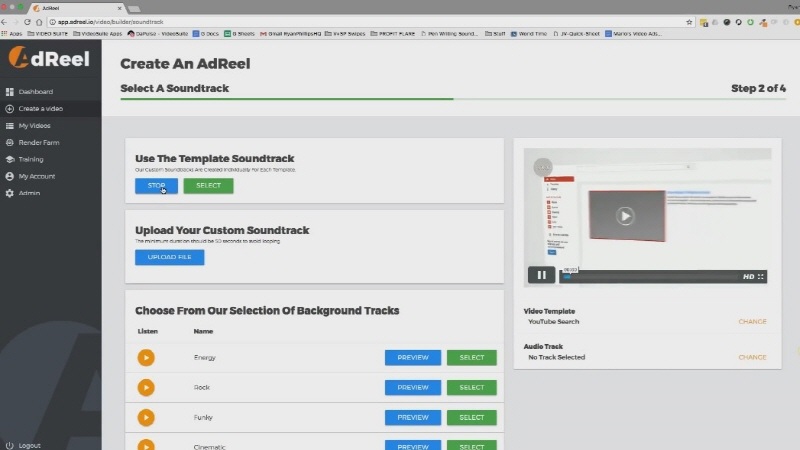The width and height of the screenshot is (800, 450).
Task: Click the AdReel logo
Action: pos(49,58)
